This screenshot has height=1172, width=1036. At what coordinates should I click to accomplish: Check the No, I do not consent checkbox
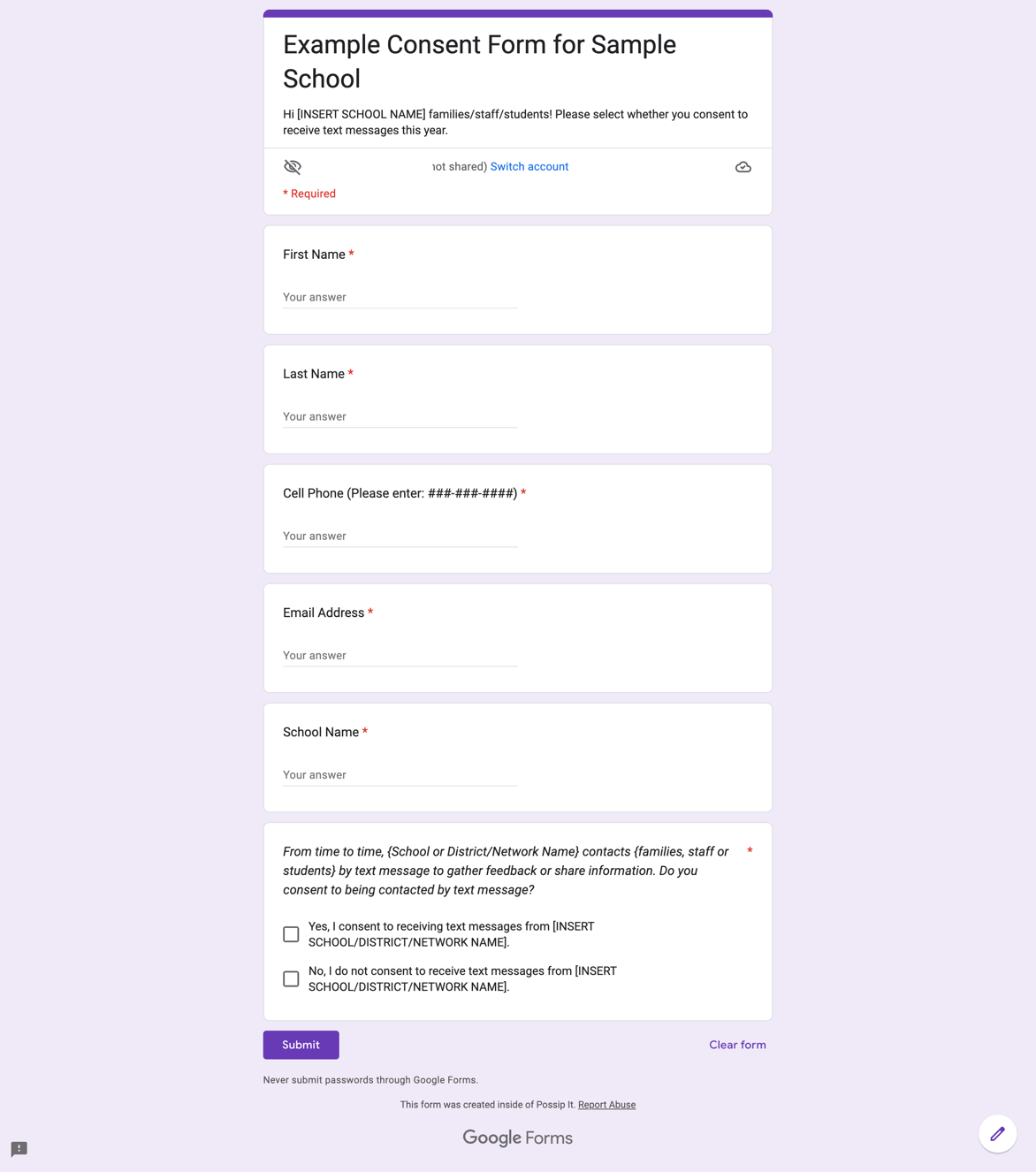pos(291,978)
